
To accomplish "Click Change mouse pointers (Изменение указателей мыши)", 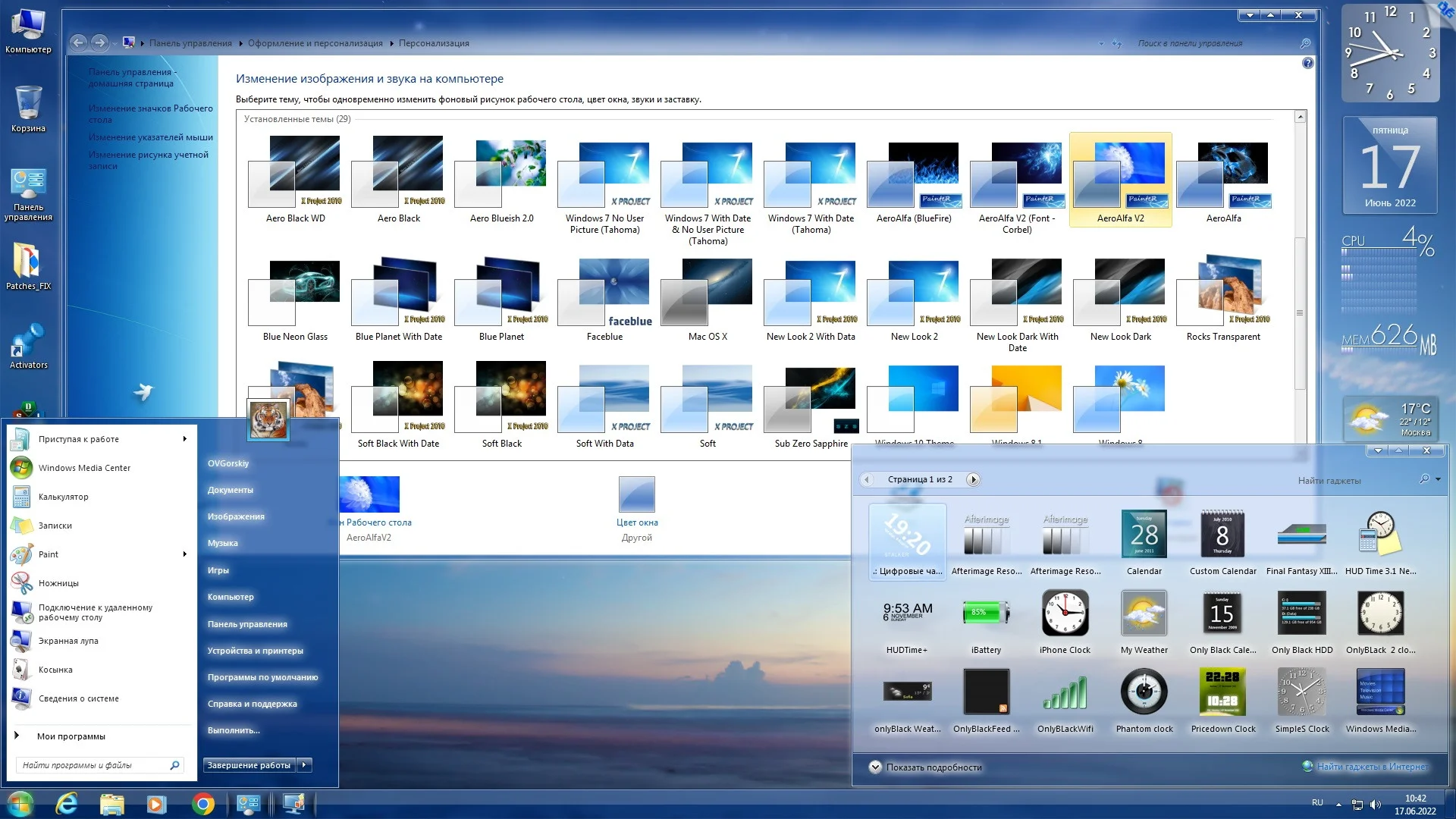I will [150, 137].
